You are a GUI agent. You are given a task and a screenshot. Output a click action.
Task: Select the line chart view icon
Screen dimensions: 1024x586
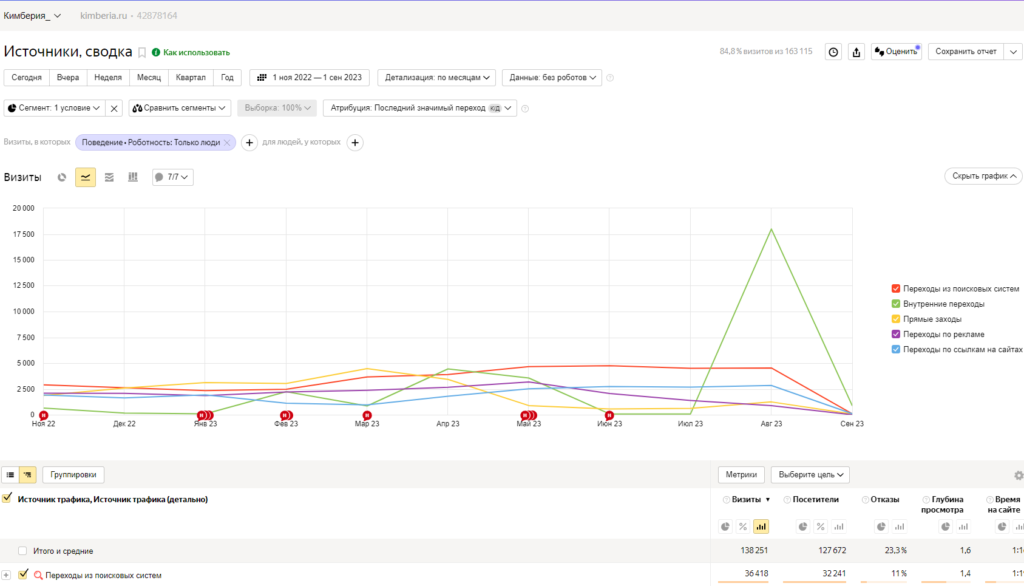pyautogui.click(x=86, y=177)
